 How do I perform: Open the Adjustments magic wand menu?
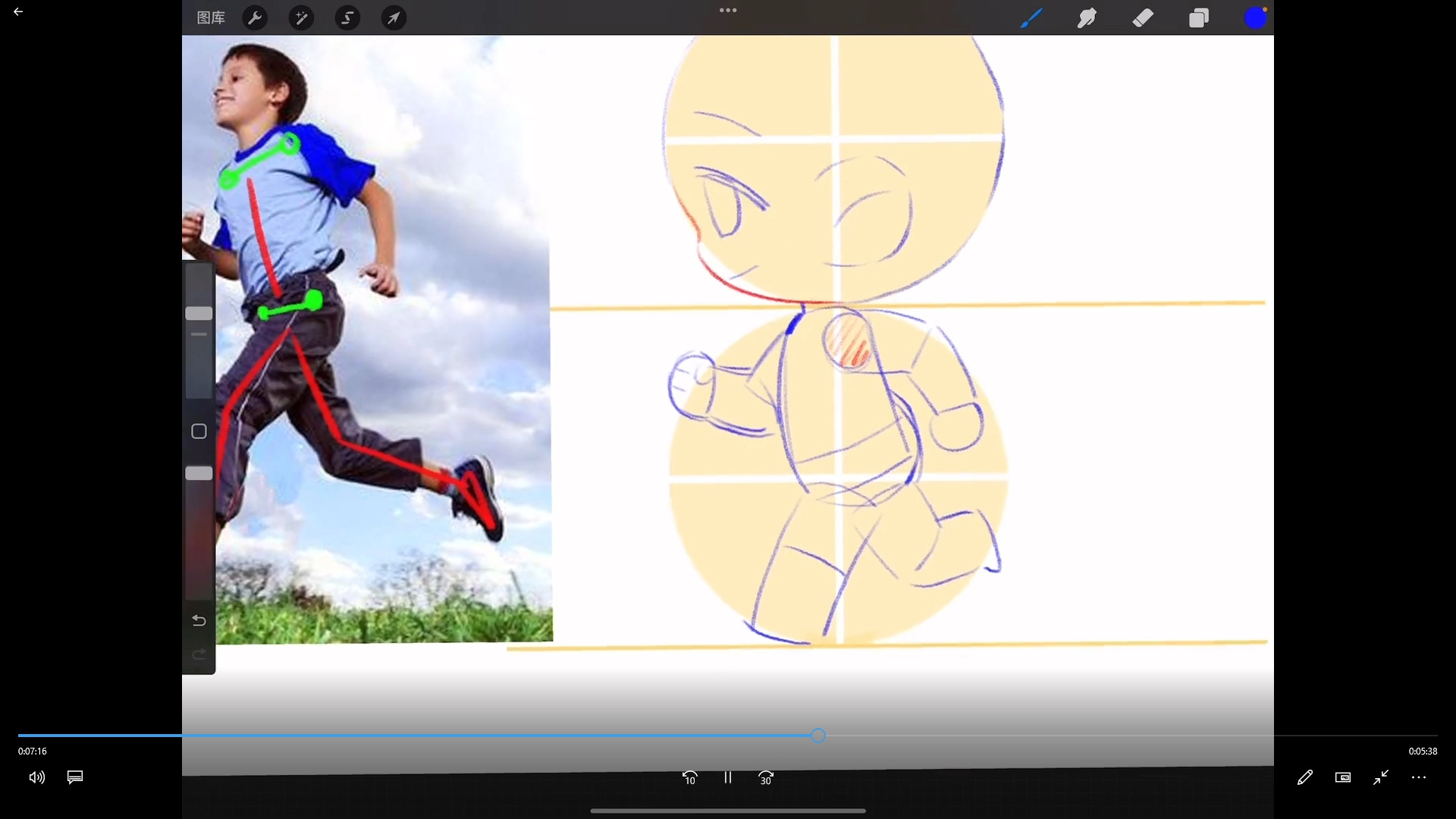coord(301,18)
